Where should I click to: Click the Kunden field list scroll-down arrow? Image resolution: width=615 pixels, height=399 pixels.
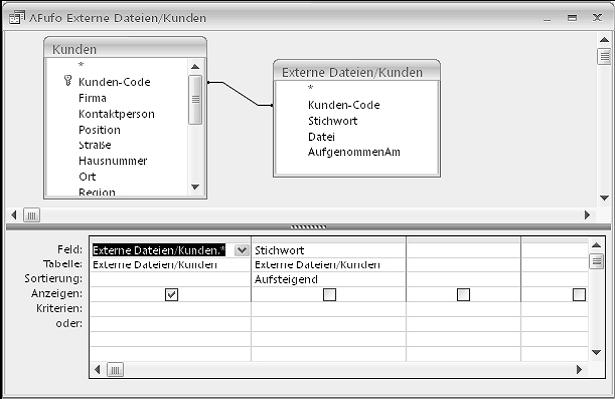(195, 187)
